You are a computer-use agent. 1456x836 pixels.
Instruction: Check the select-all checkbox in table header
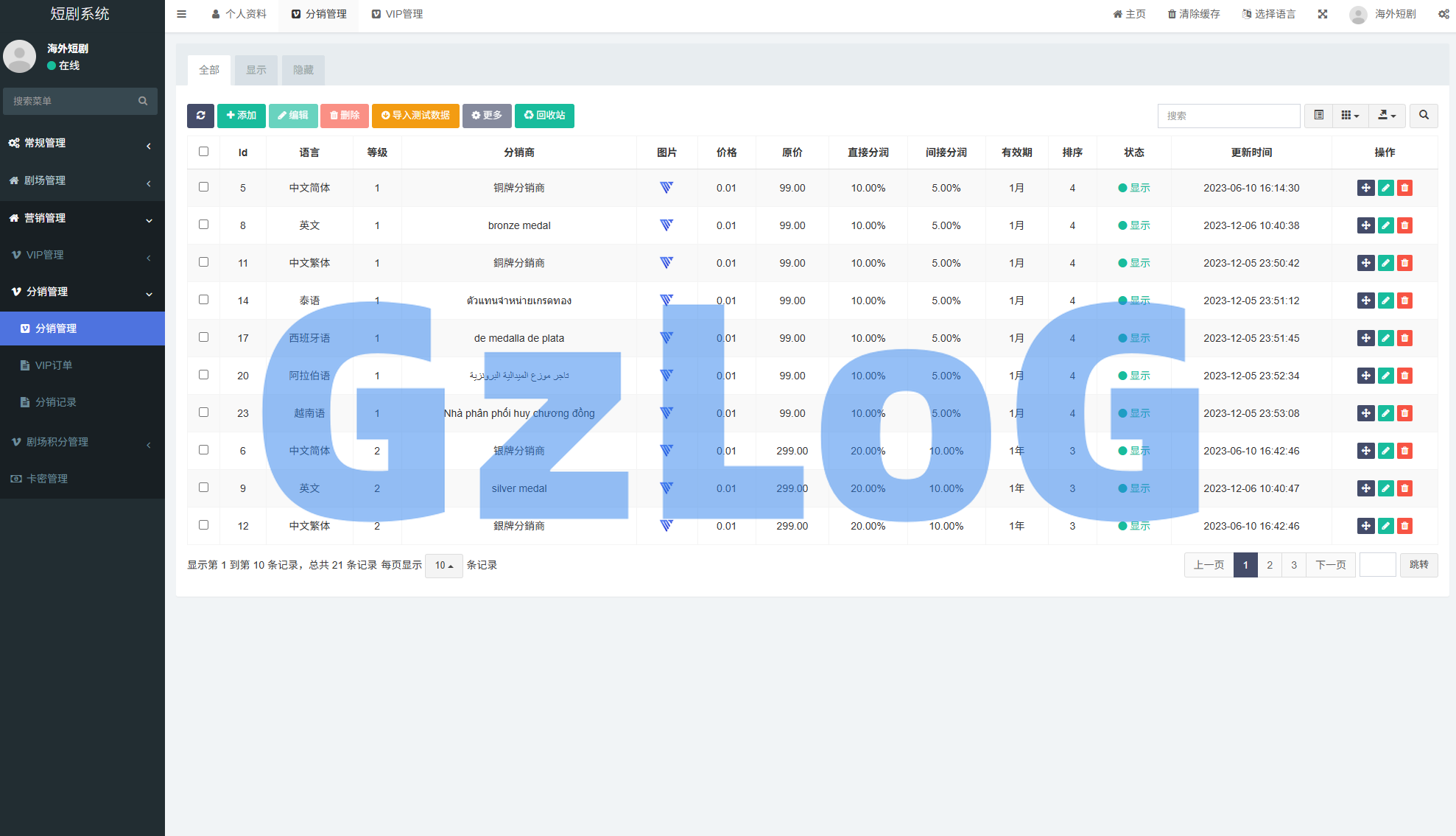(x=203, y=152)
